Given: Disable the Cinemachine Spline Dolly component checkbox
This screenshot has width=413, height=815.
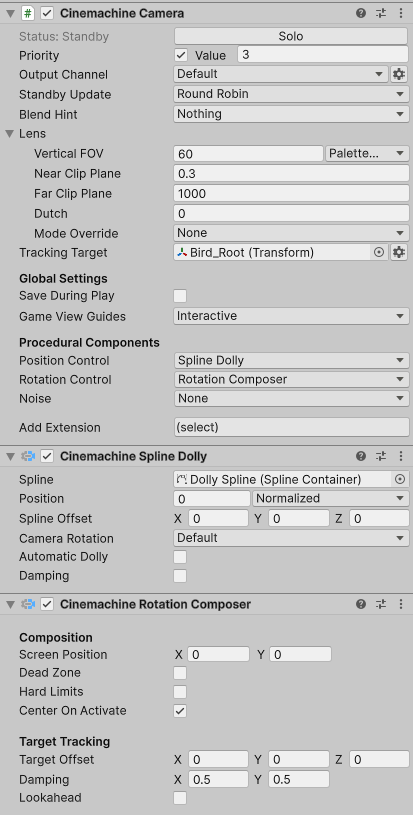Looking at the screenshot, I should (47, 456).
